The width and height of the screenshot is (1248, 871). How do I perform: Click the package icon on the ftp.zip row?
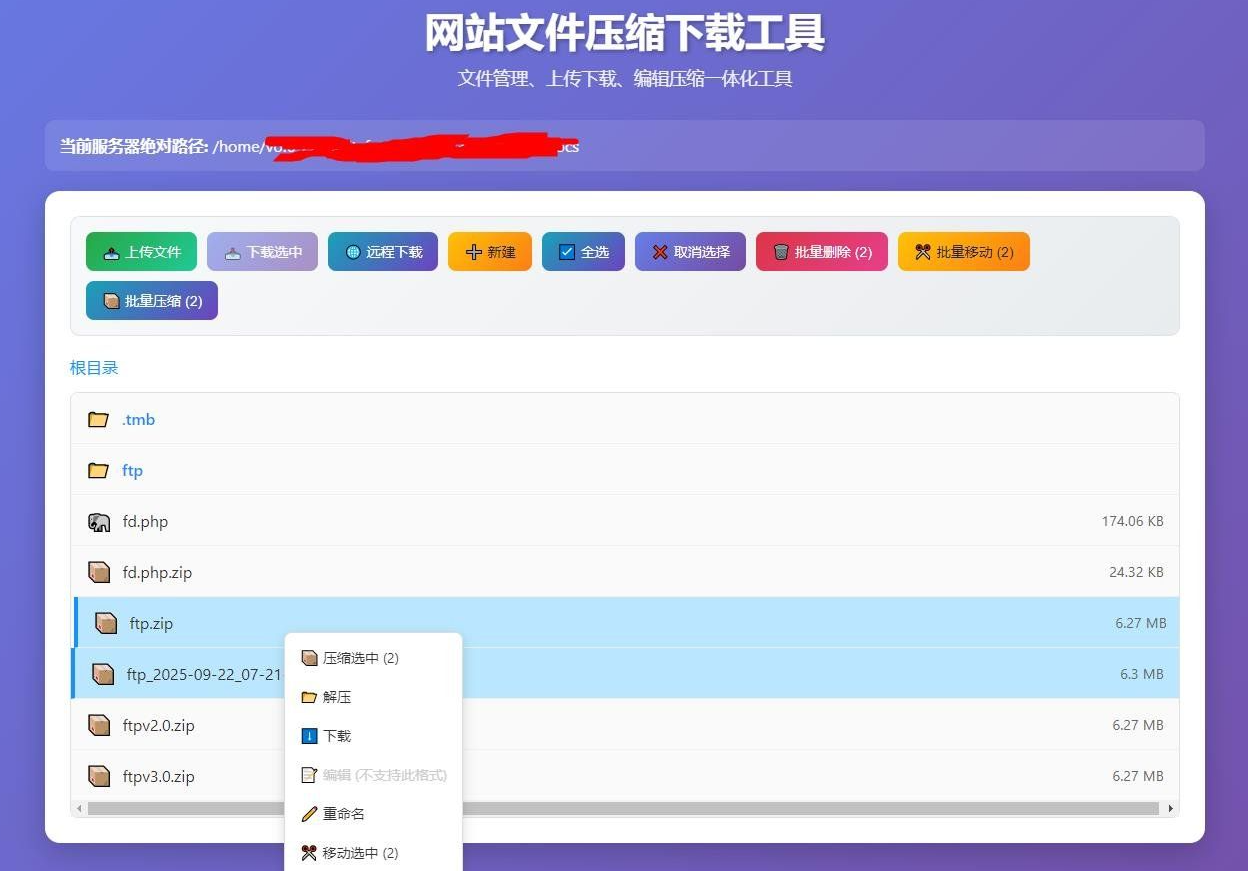coord(106,624)
